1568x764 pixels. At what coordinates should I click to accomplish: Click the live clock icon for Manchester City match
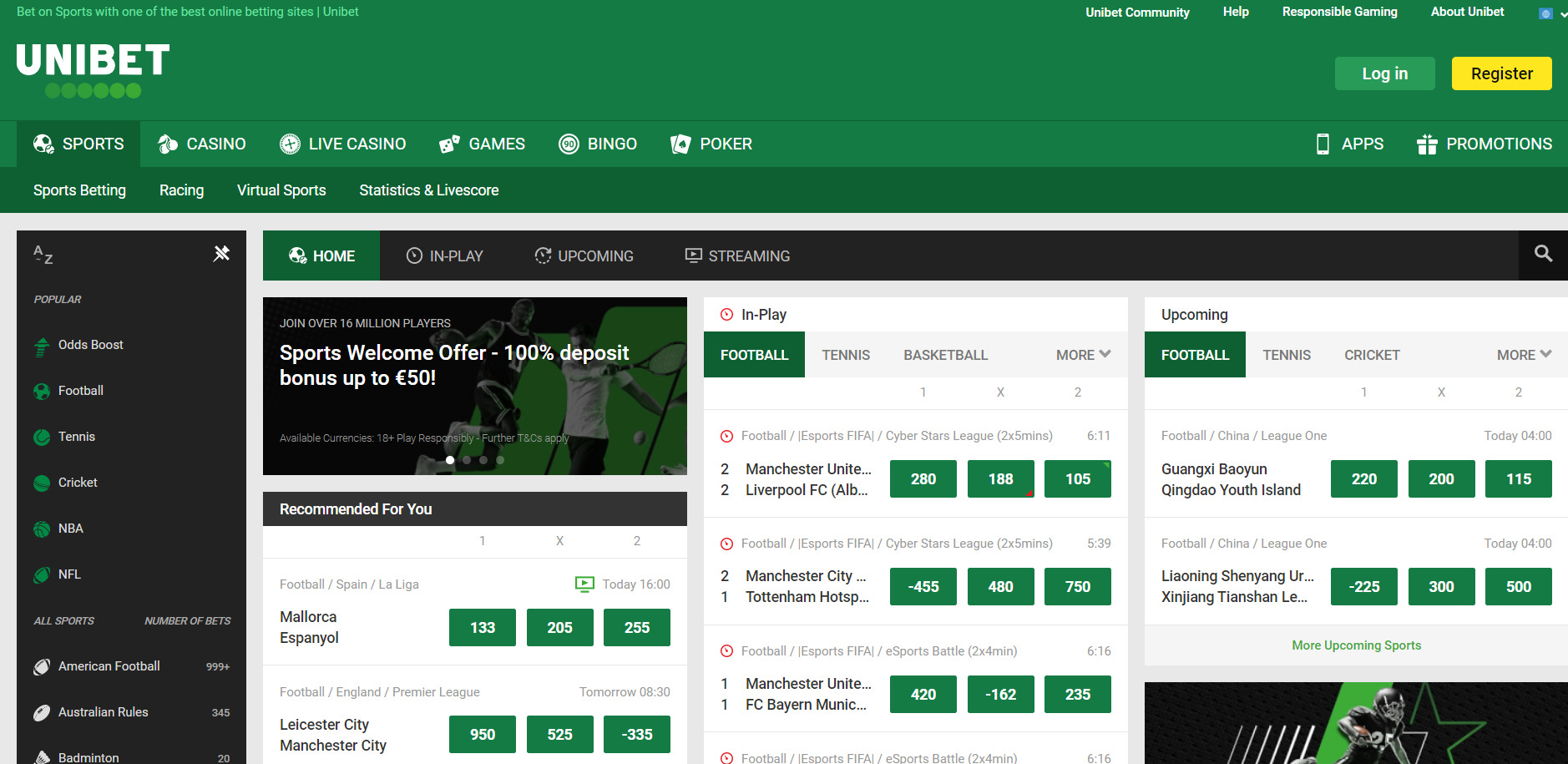(x=726, y=544)
